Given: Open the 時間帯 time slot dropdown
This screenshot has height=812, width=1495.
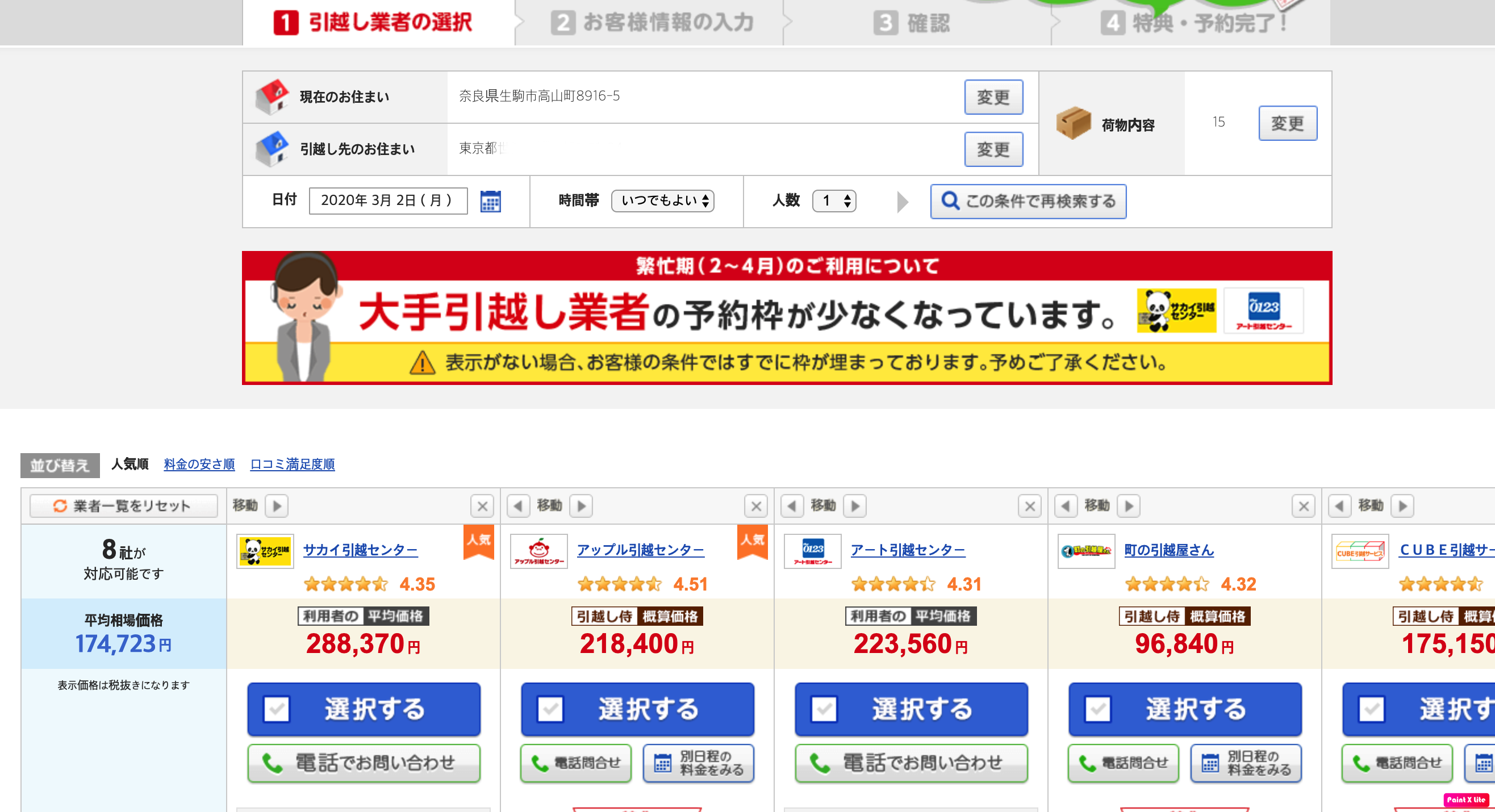Looking at the screenshot, I should pos(663,200).
